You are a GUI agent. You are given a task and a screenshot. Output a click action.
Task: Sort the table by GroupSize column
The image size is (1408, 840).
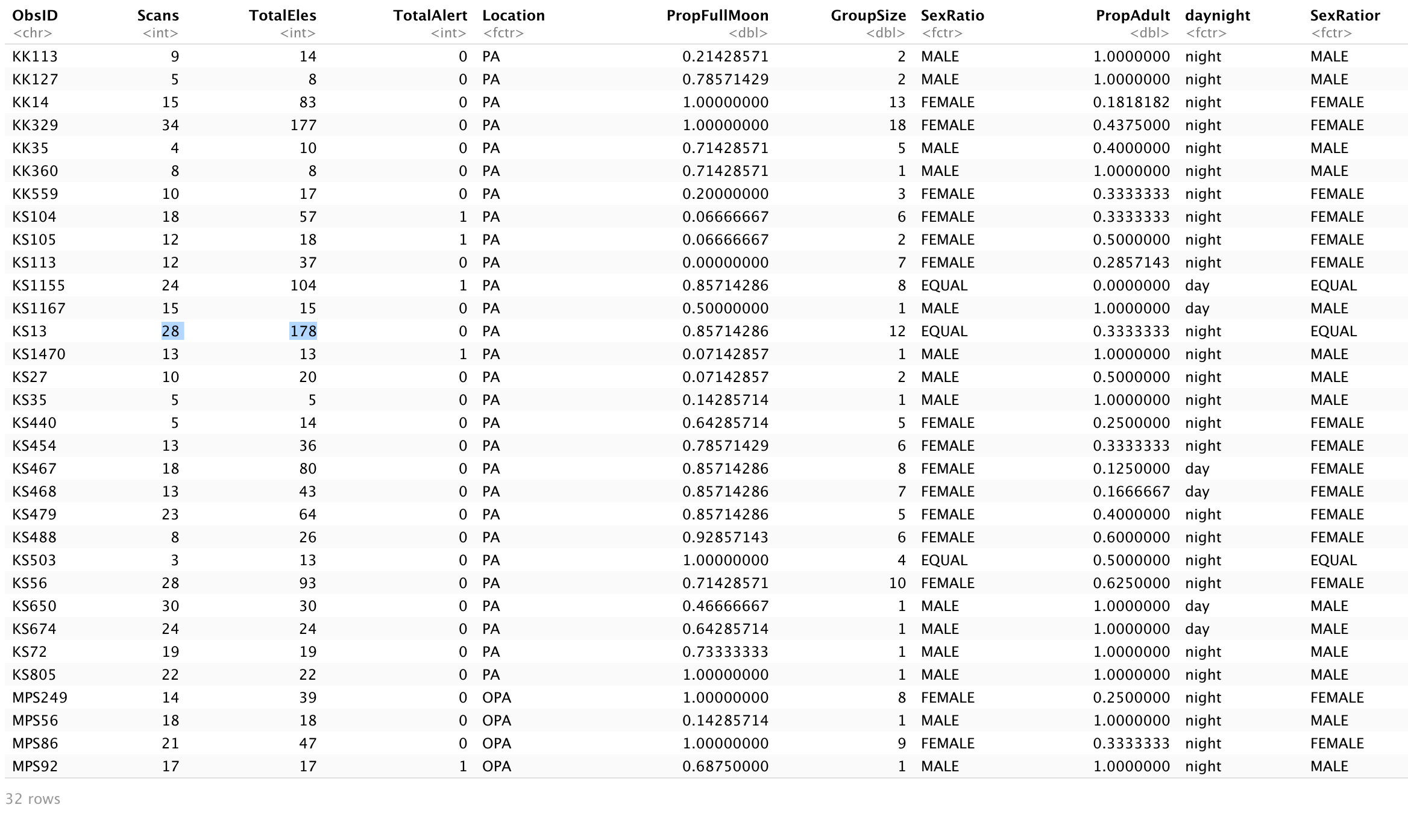point(868,16)
